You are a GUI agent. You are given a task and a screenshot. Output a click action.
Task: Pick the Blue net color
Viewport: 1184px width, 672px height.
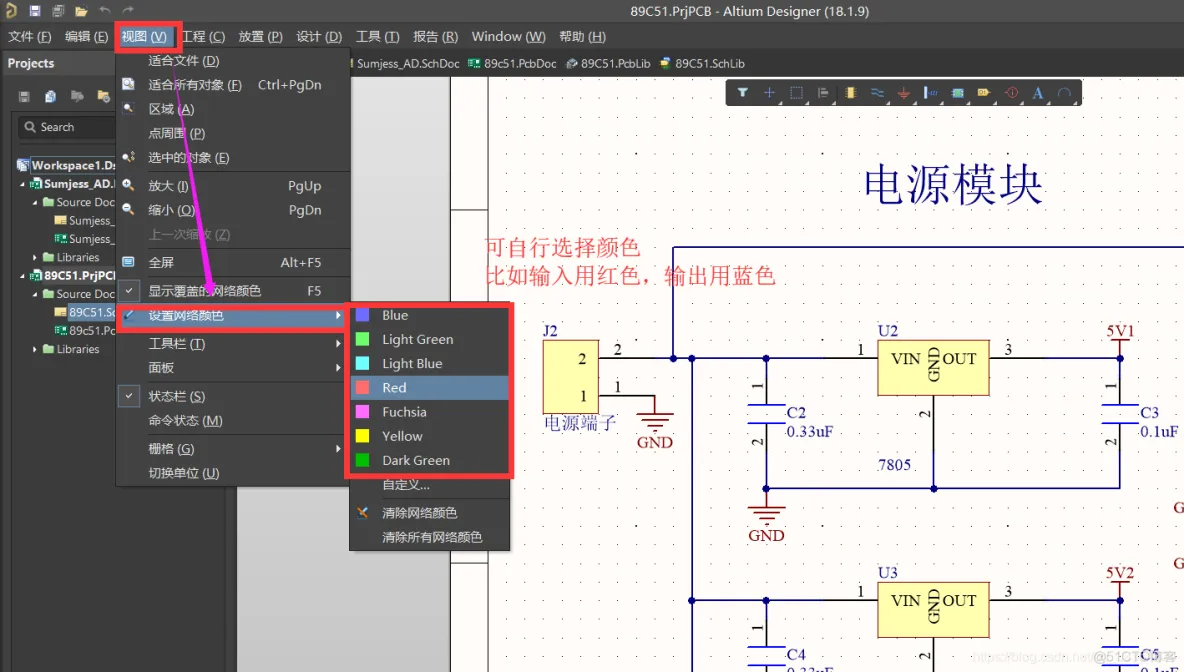coord(430,315)
